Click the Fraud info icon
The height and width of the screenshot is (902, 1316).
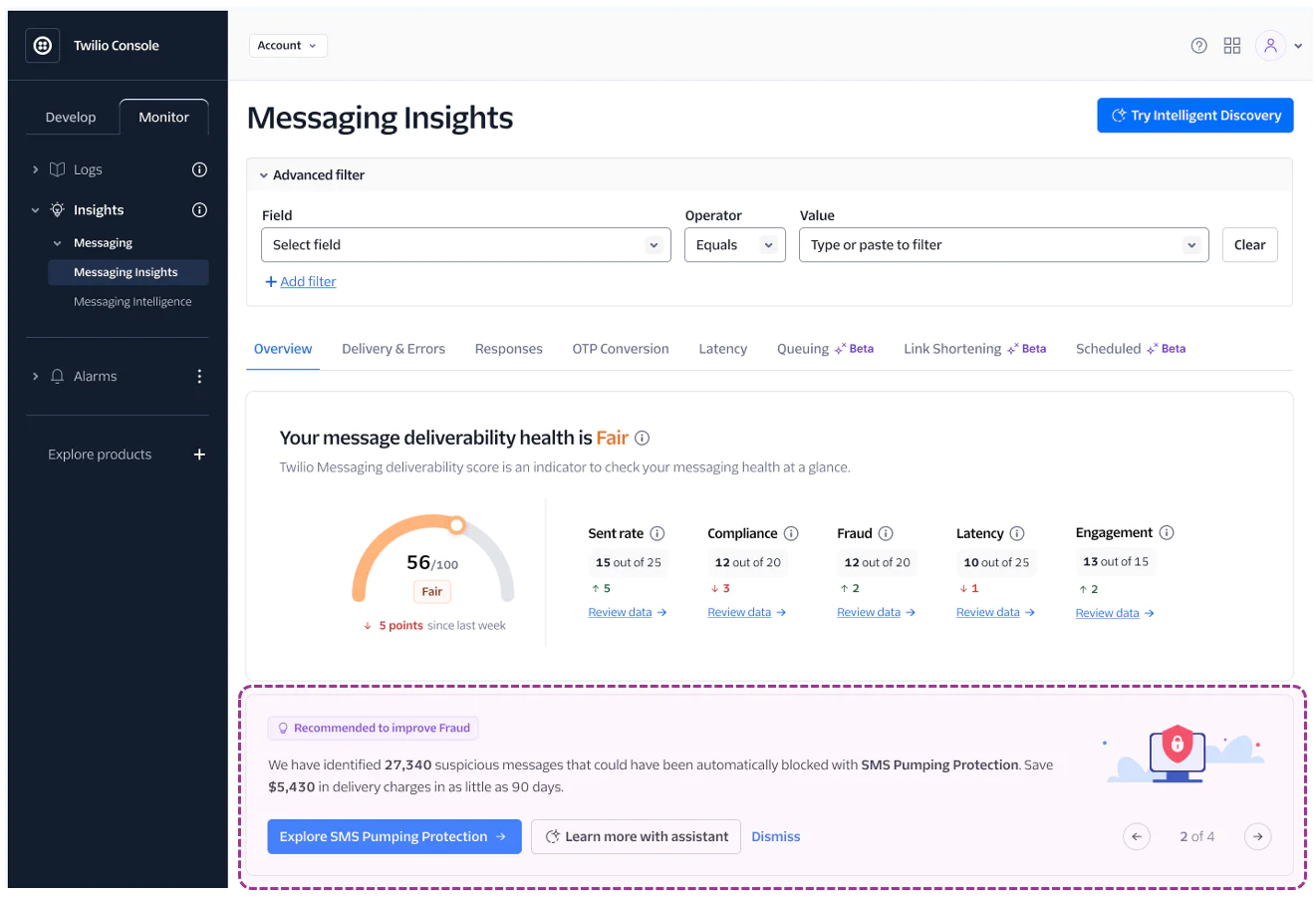tap(886, 534)
